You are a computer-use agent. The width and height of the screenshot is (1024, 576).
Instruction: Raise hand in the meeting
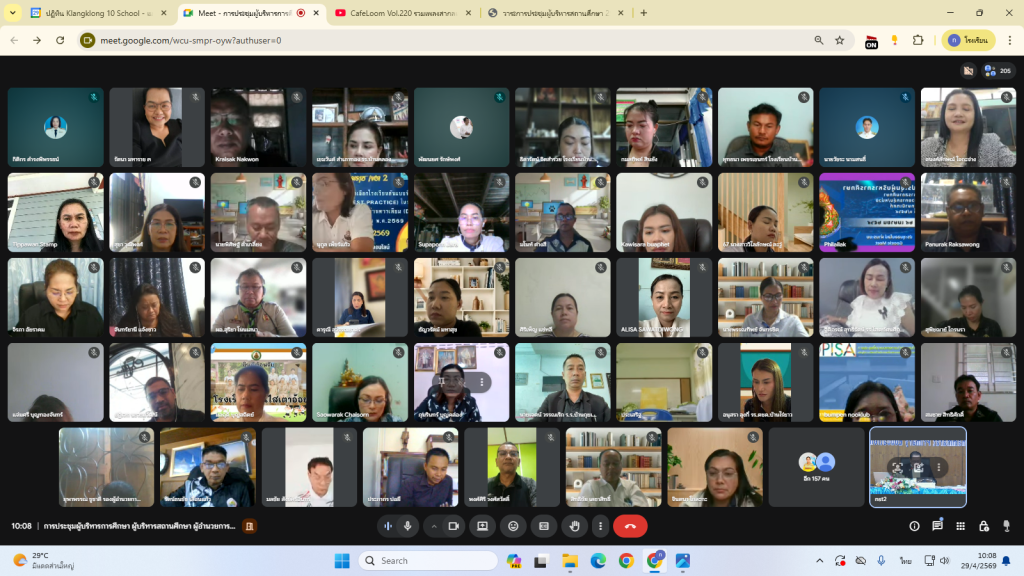coord(574,526)
